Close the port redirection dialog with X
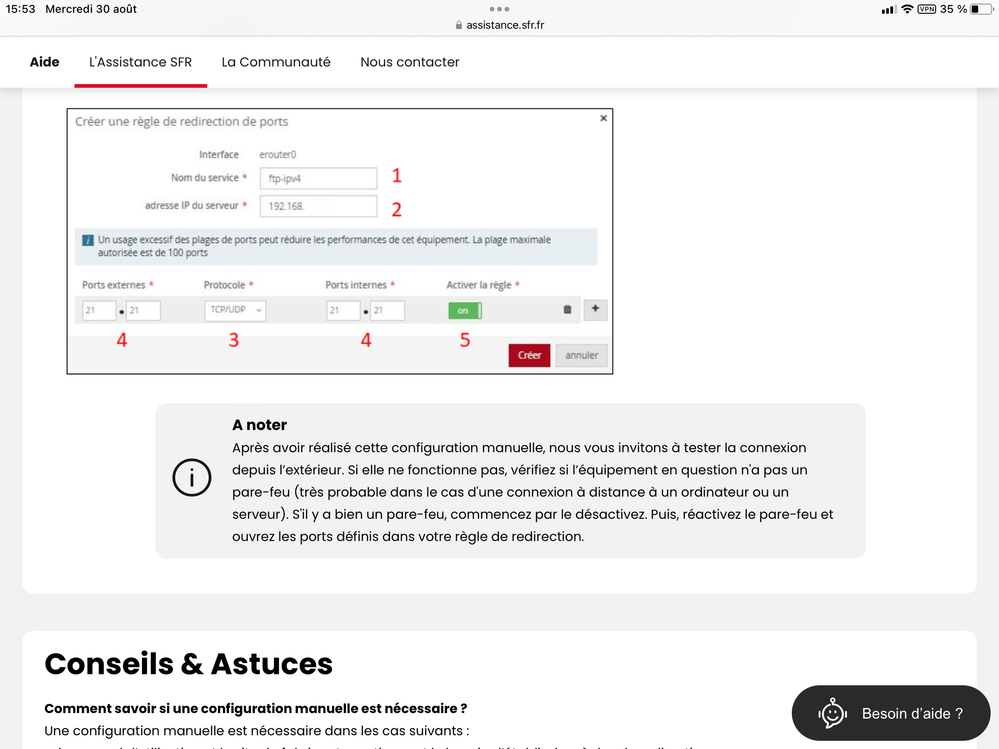The height and width of the screenshot is (749, 999). pyautogui.click(x=603, y=118)
